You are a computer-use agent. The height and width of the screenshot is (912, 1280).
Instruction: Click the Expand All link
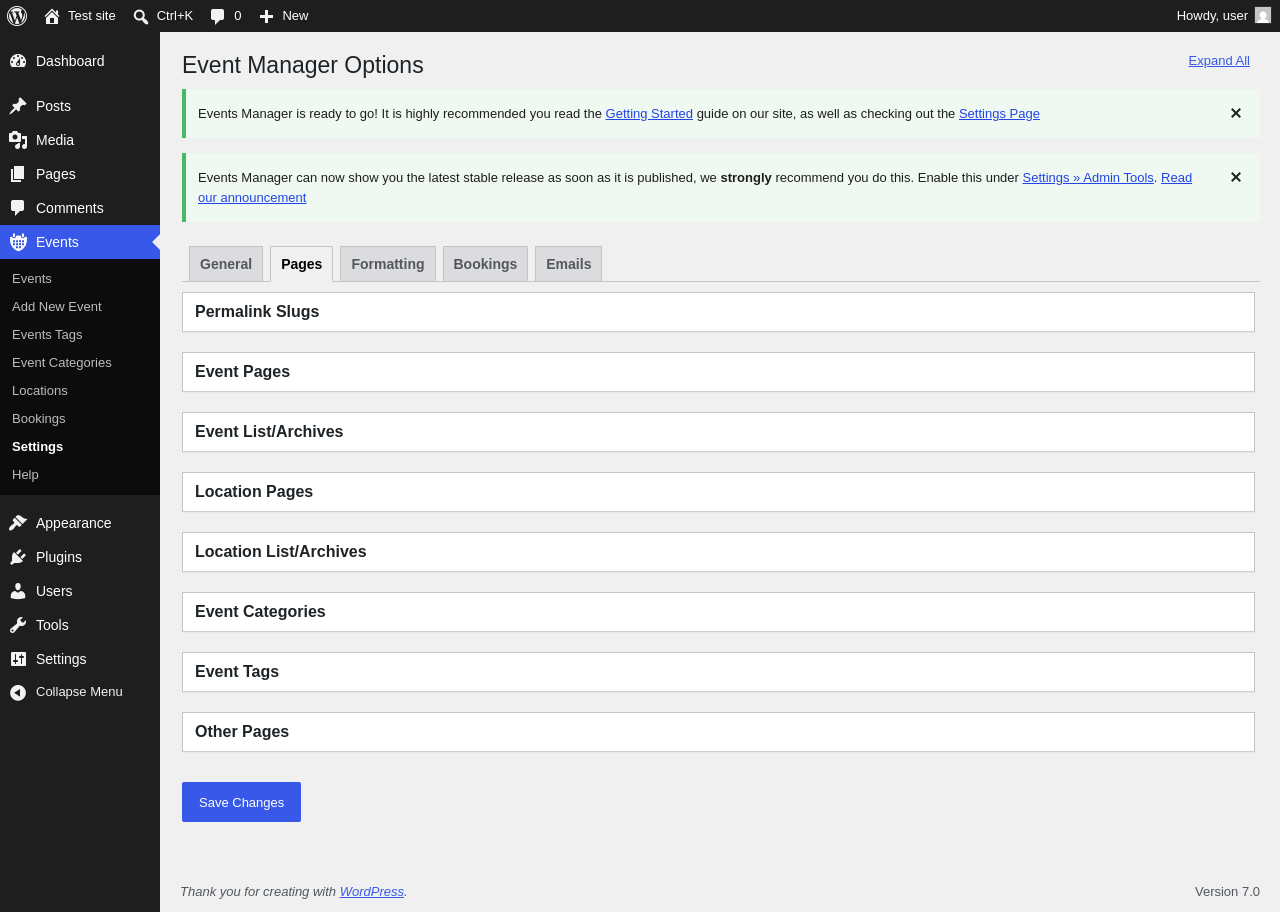tap(1219, 60)
